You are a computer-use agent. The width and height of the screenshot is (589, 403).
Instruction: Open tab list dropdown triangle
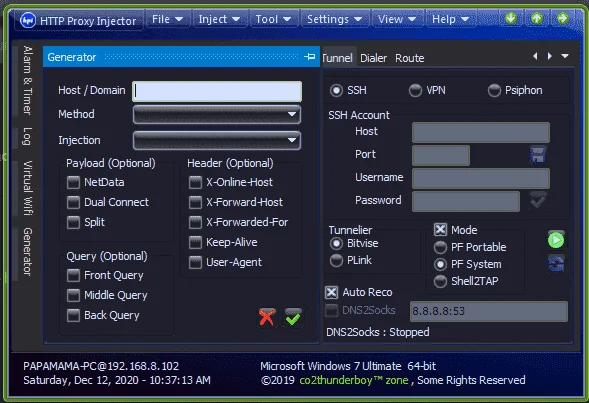click(565, 56)
